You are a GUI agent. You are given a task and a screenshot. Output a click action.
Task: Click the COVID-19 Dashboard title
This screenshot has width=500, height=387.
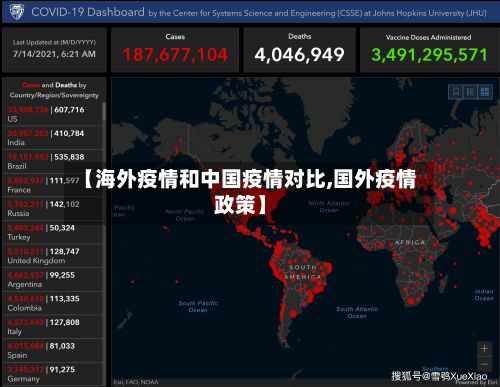pyautogui.click(x=88, y=12)
